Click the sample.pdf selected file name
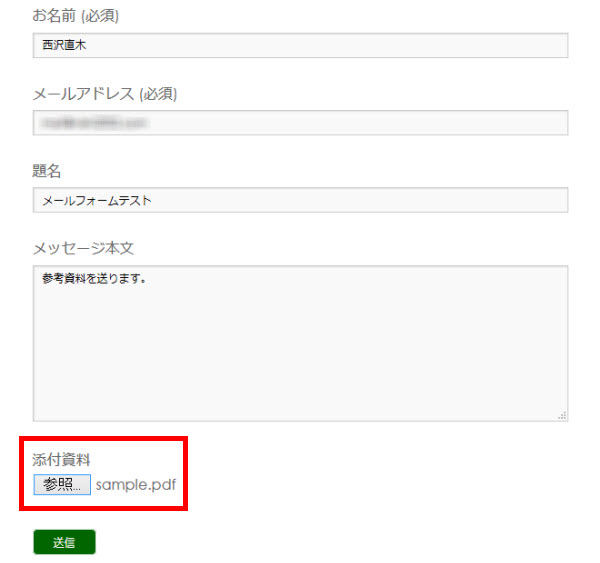Screen dimensions: 600x563 pyautogui.click(x=136, y=485)
